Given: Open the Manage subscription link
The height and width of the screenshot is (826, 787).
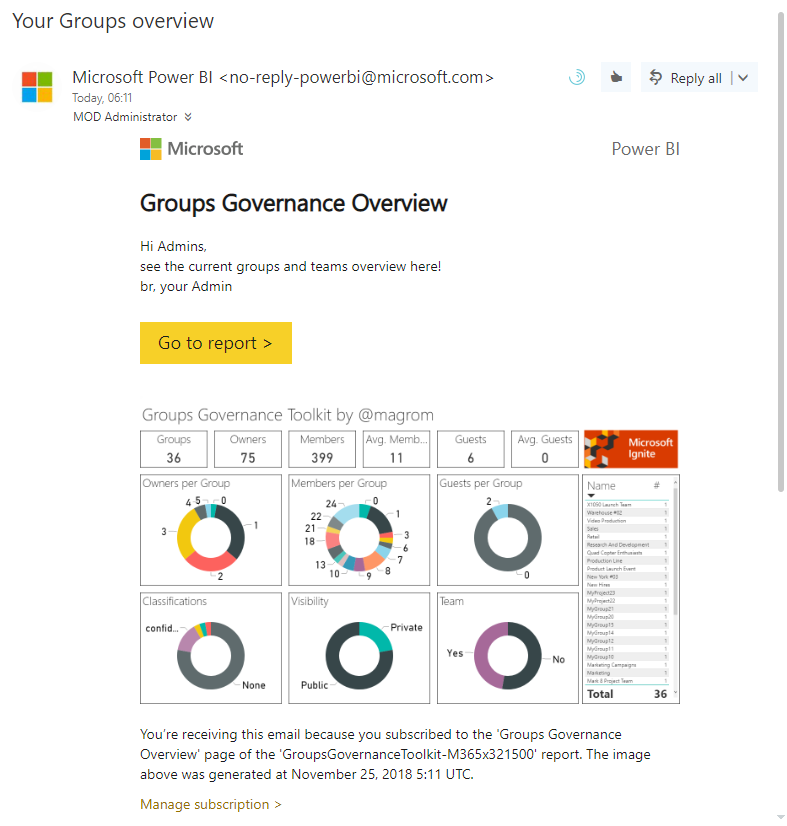Looking at the screenshot, I should pyautogui.click(x=211, y=804).
